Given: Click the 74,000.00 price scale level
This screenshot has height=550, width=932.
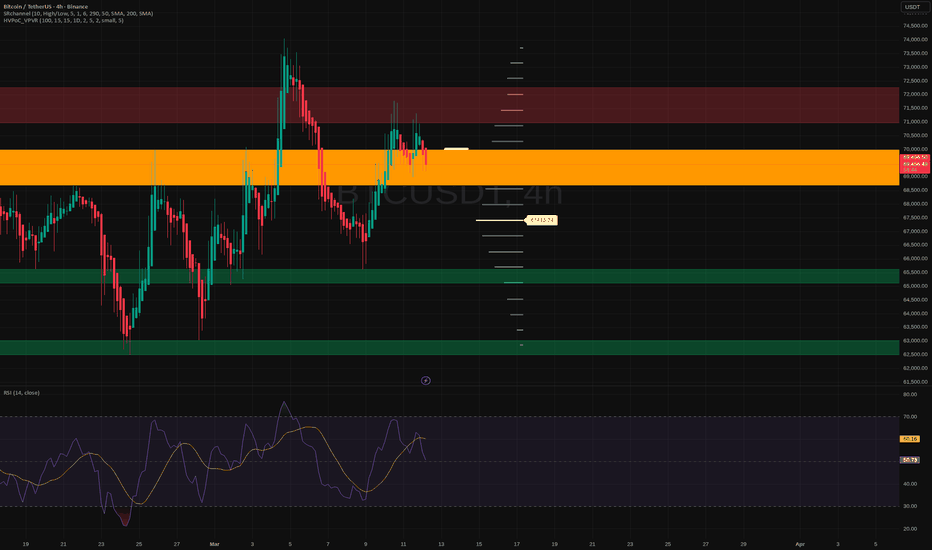Looking at the screenshot, I should coord(915,40).
